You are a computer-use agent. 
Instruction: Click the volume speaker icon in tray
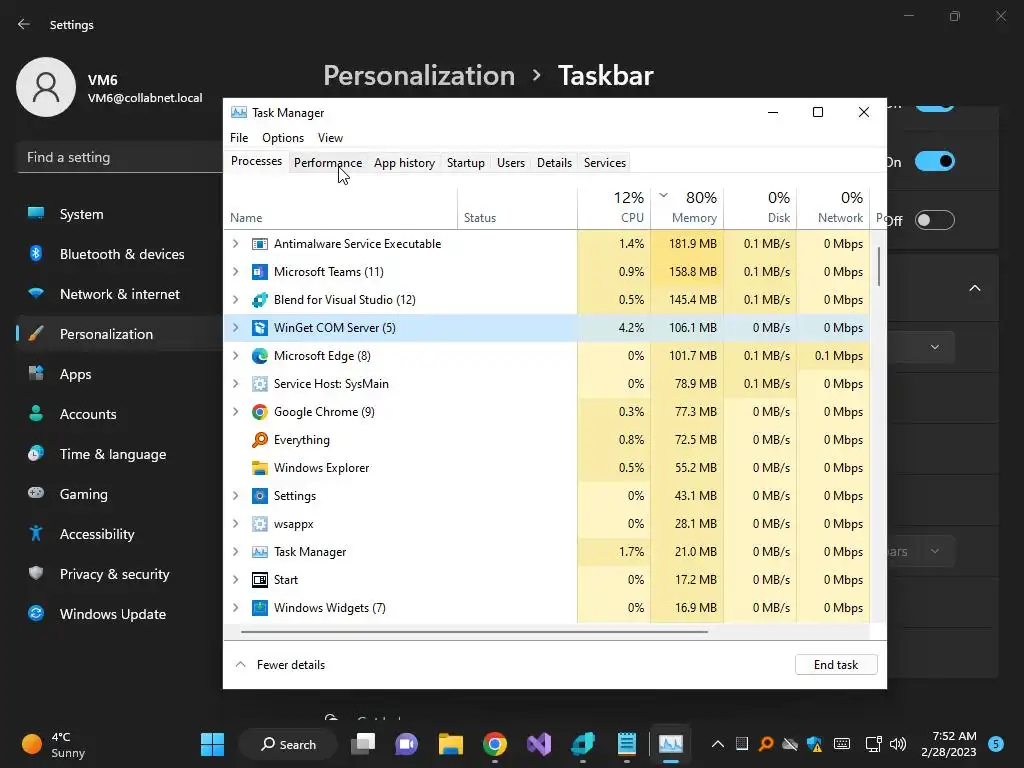click(x=898, y=744)
